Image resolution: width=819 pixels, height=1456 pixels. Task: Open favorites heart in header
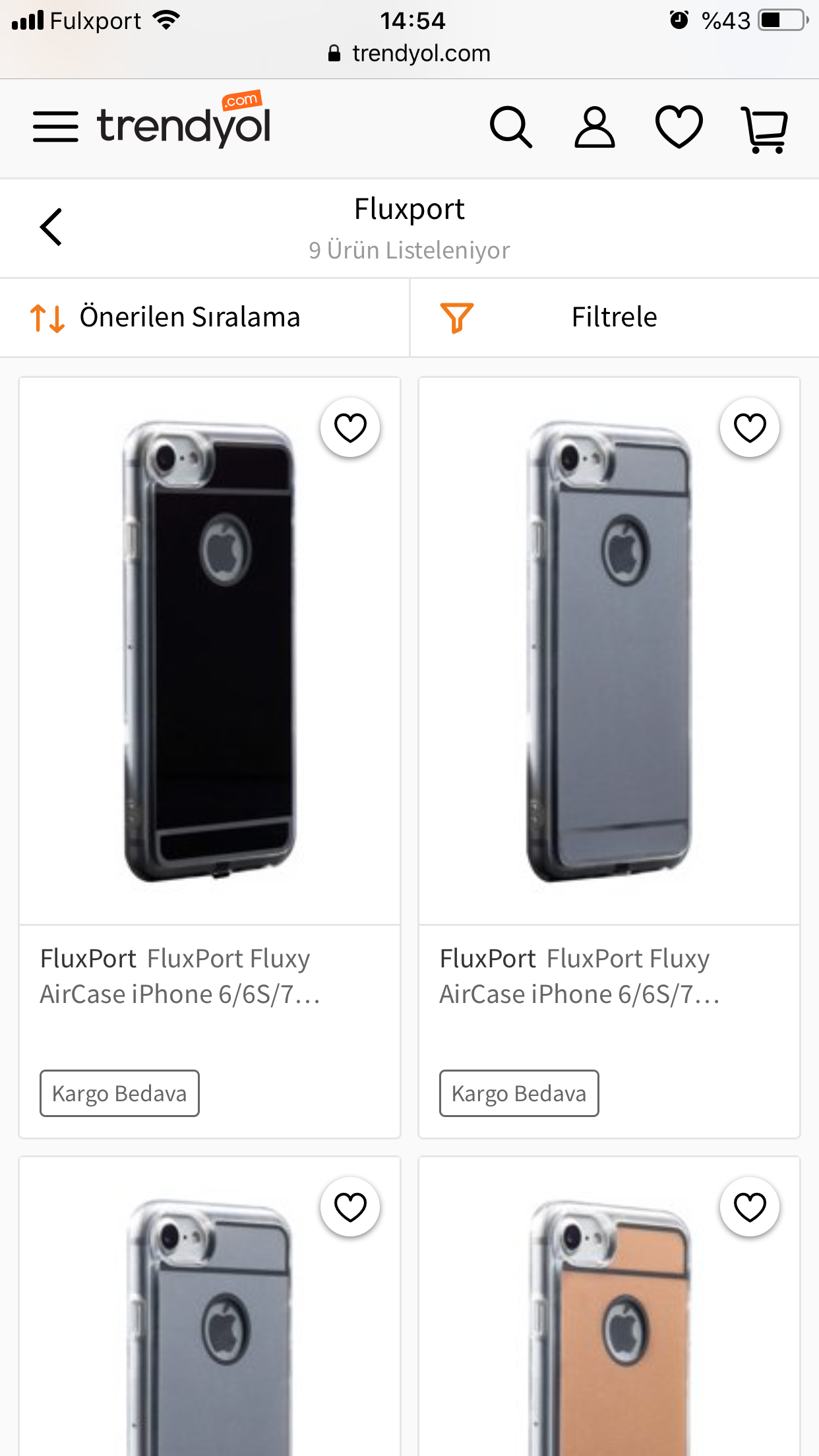tap(679, 127)
